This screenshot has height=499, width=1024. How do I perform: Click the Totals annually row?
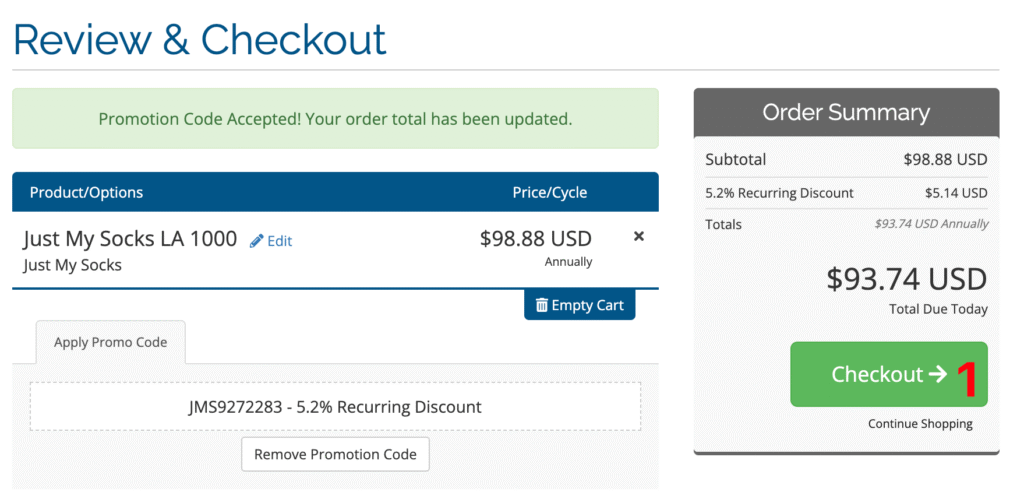(846, 224)
